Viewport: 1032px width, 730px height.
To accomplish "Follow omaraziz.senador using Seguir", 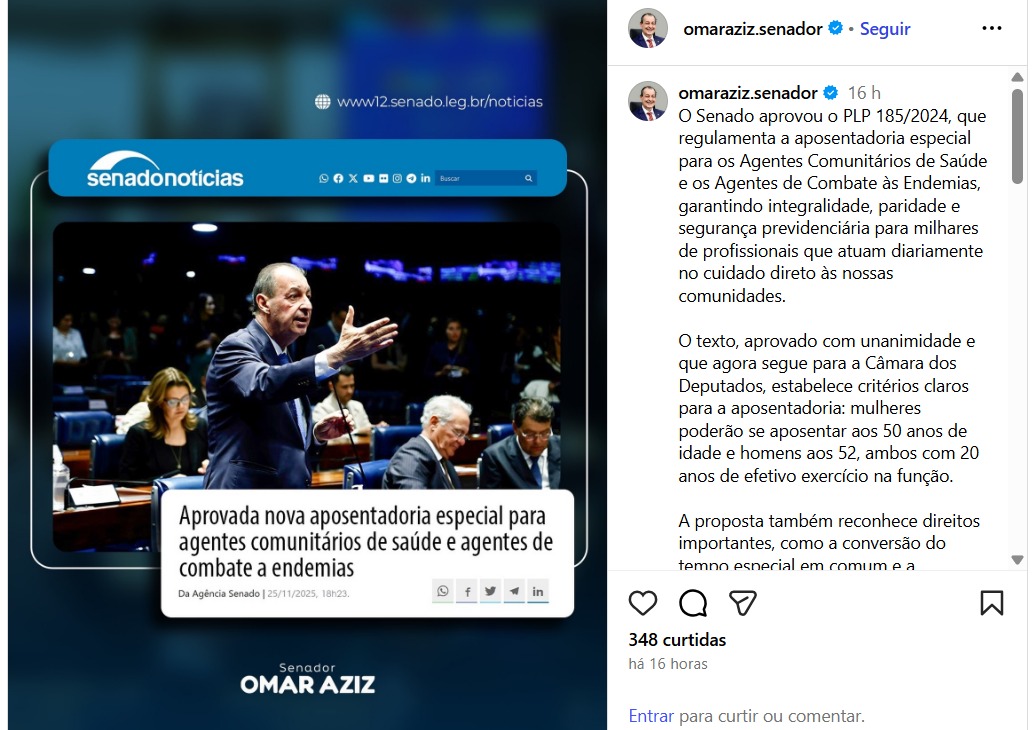I will tap(885, 29).
